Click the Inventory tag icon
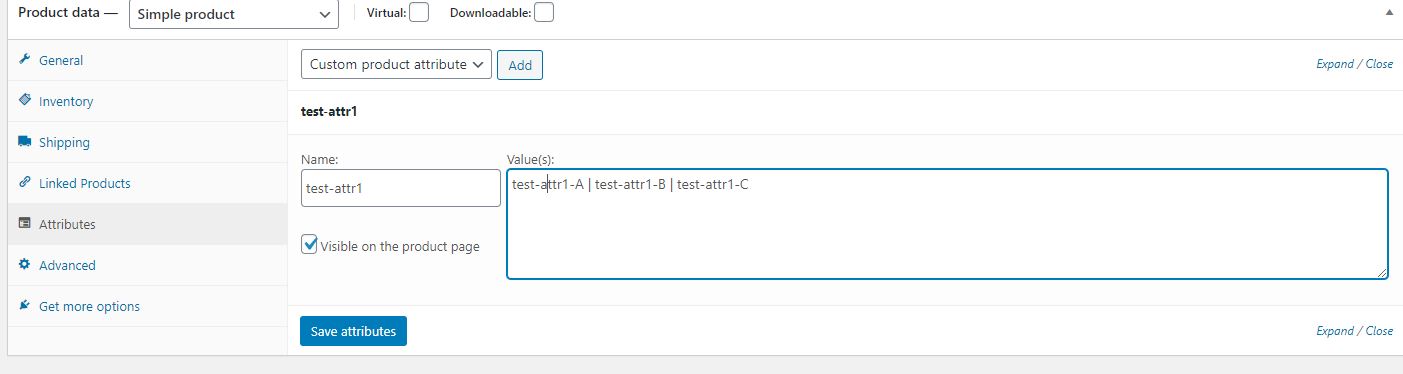This screenshot has width=1403, height=374. (24, 101)
